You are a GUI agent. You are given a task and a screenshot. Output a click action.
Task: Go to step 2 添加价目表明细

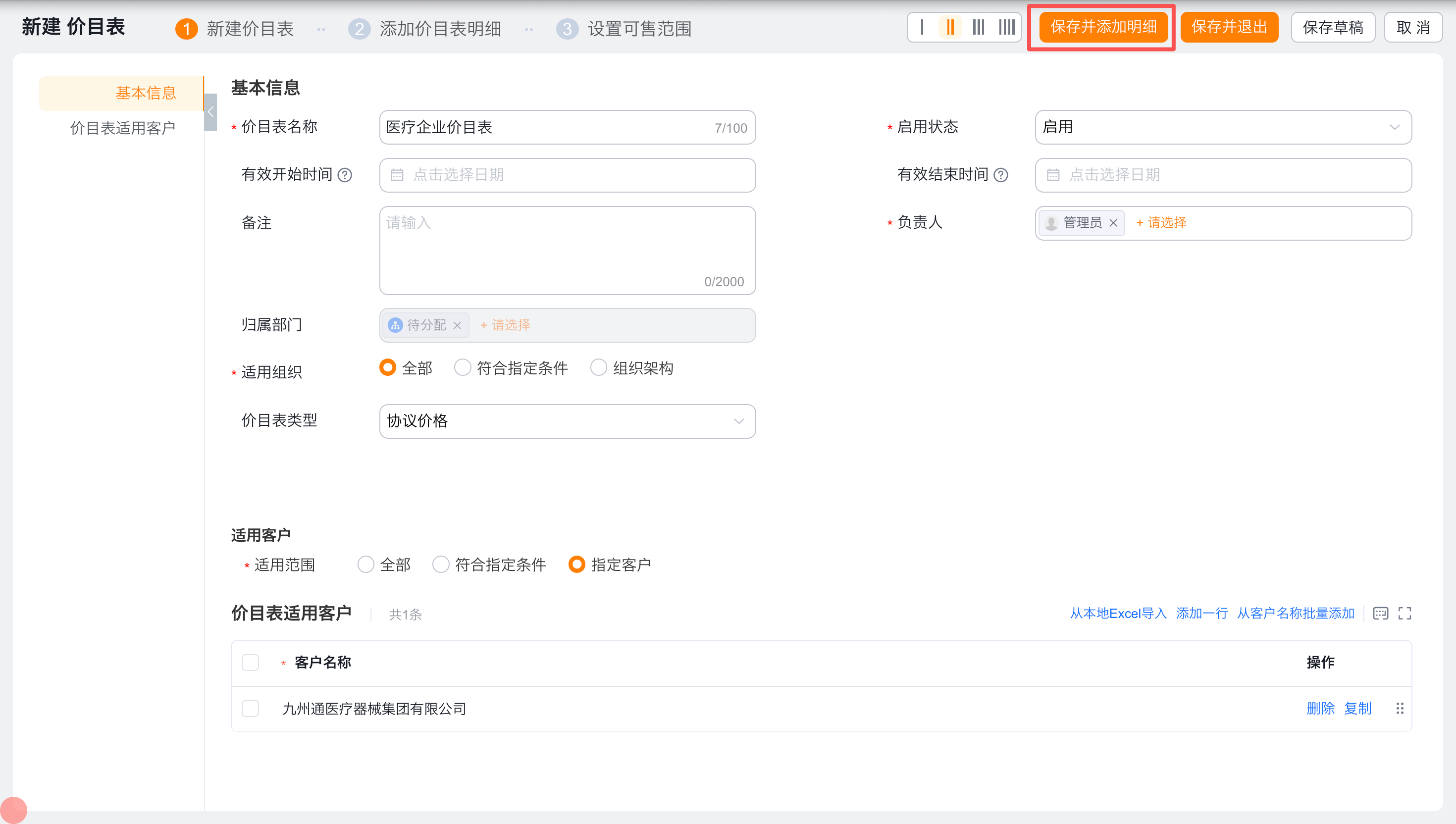(x=425, y=28)
